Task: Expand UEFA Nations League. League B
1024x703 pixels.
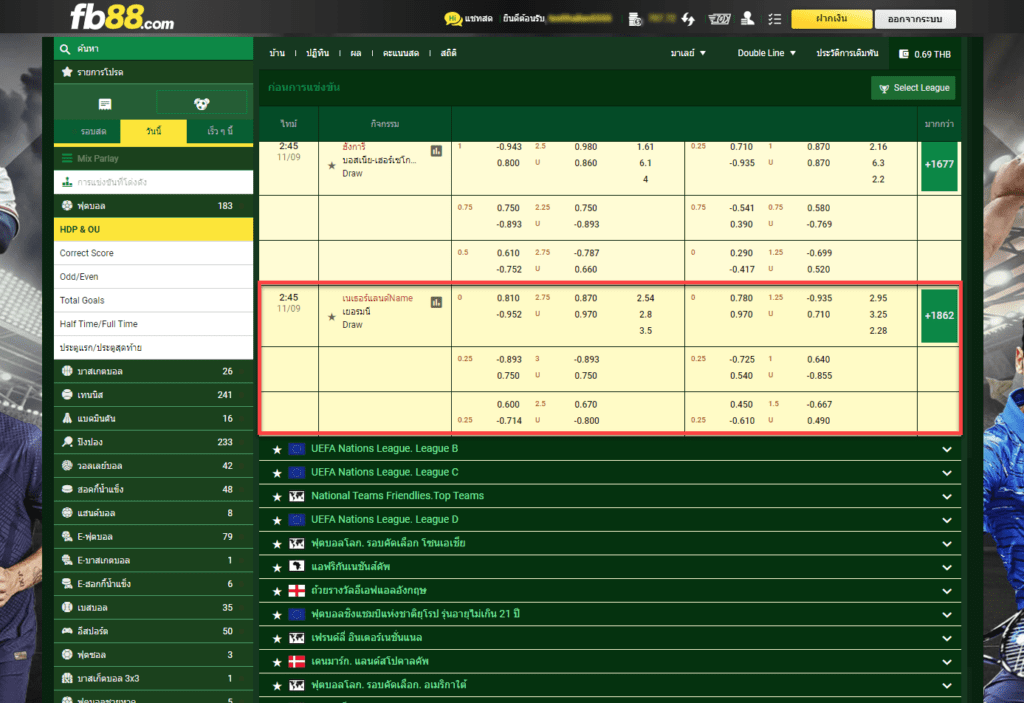Action: (946, 450)
